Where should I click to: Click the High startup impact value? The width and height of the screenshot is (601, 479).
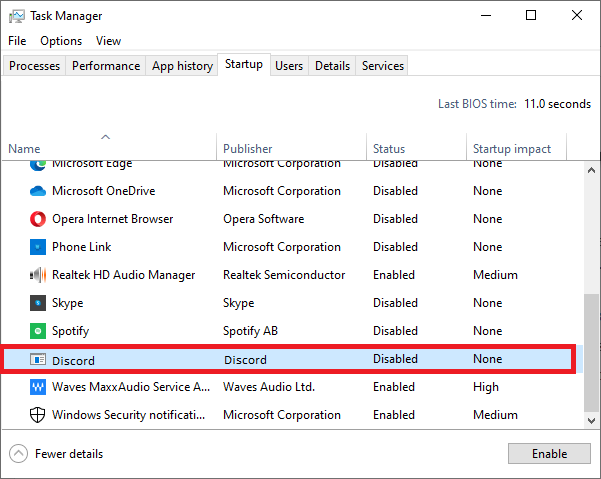point(486,387)
